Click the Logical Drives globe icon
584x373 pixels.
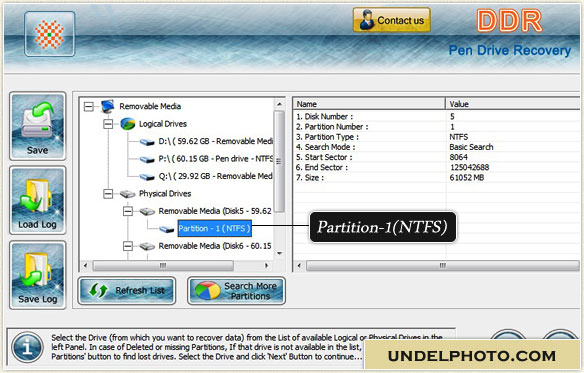pos(128,124)
